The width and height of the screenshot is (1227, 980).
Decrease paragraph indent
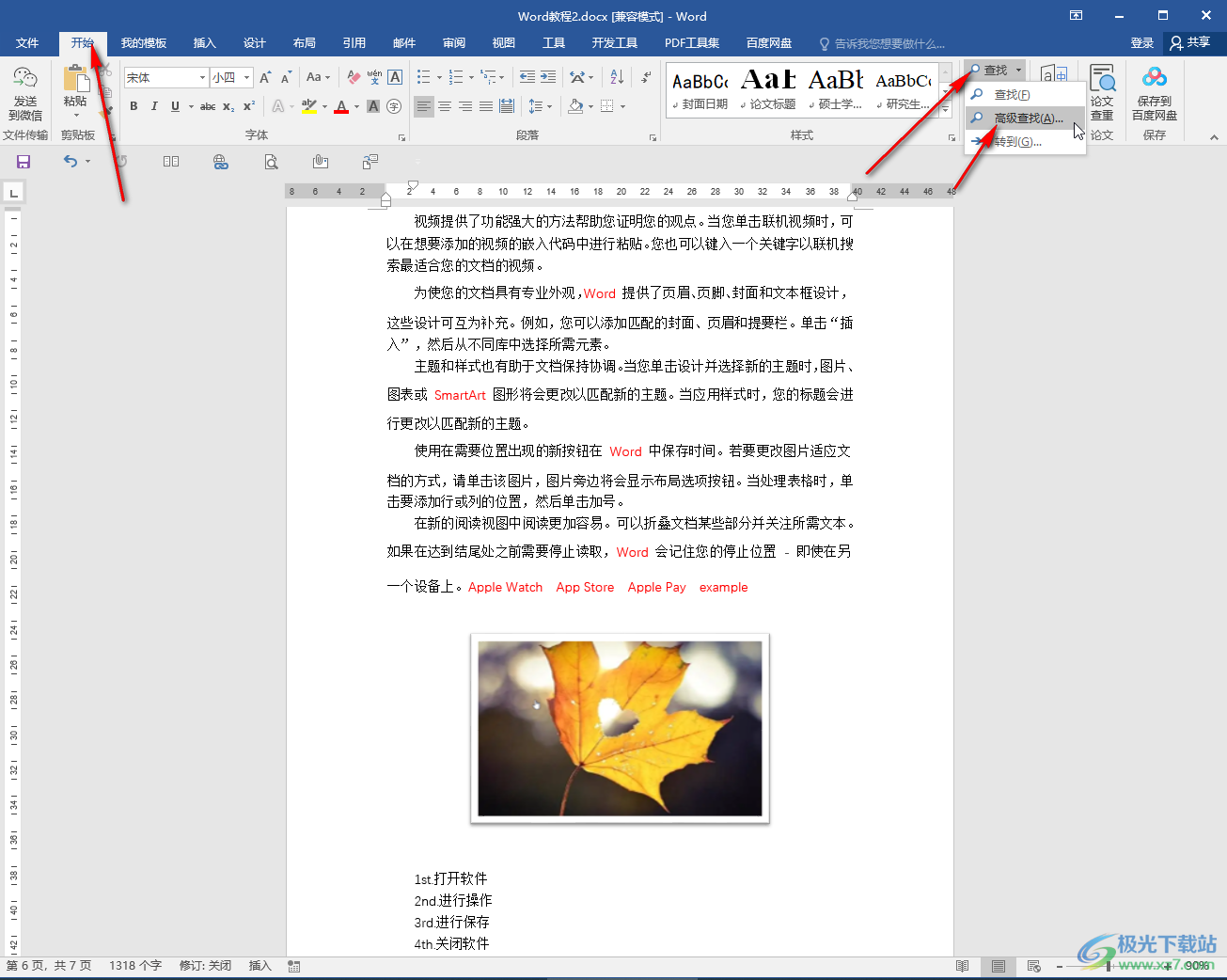pyautogui.click(x=527, y=77)
